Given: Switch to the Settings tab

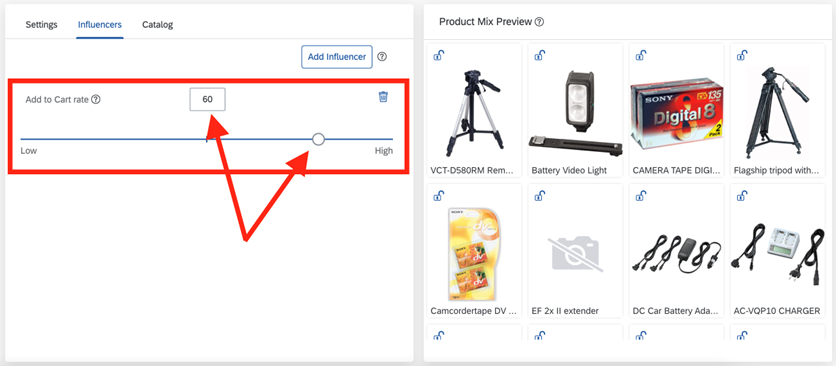Looking at the screenshot, I should coord(42,25).
